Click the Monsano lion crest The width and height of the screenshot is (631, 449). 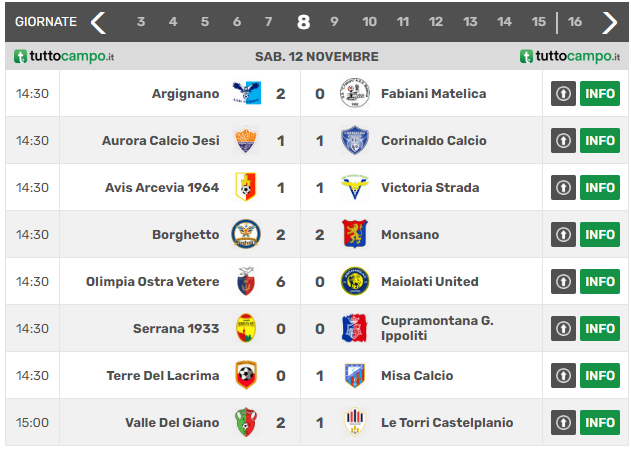click(x=355, y=234)
